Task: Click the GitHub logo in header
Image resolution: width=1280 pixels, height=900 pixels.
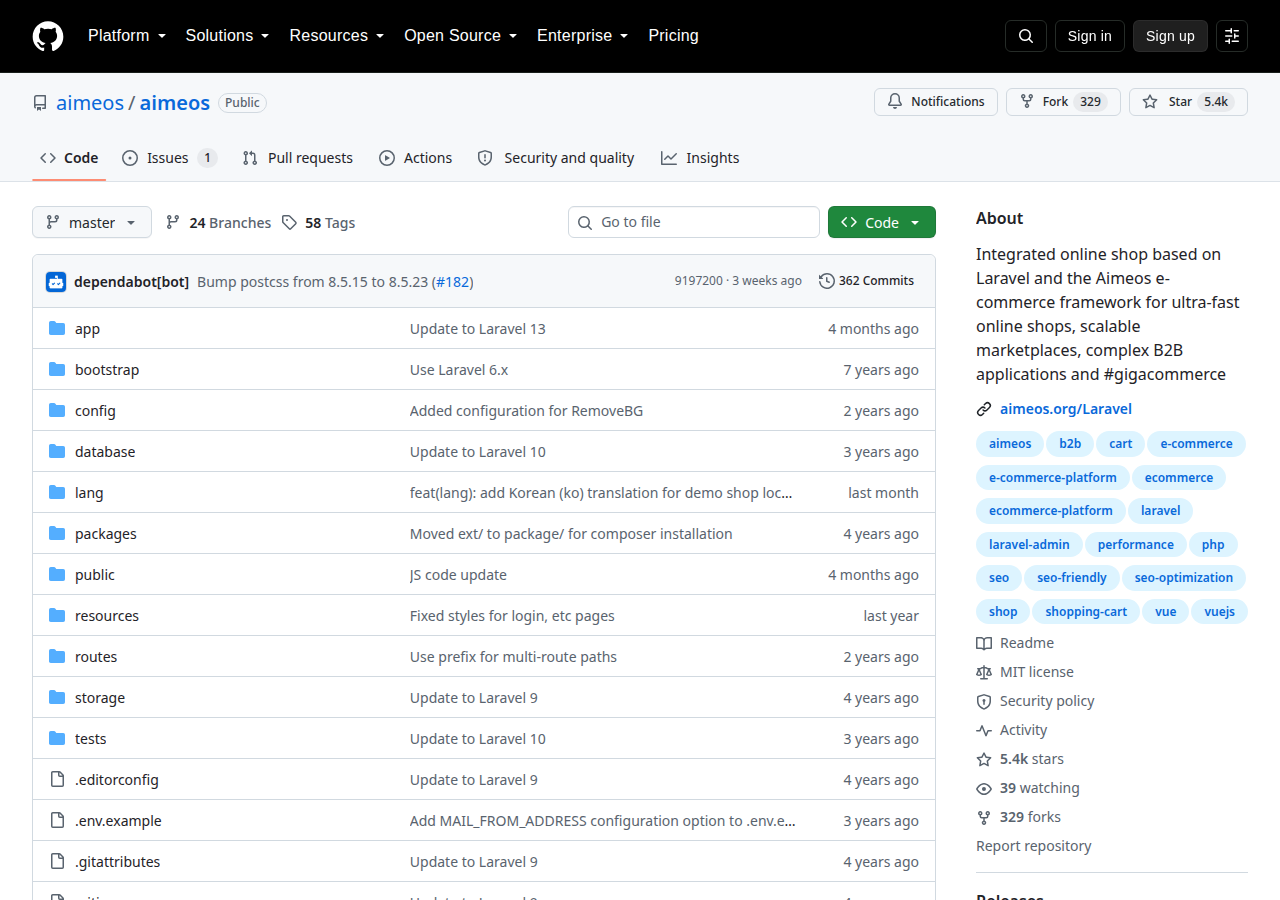Action: click(x=48, y=36)
